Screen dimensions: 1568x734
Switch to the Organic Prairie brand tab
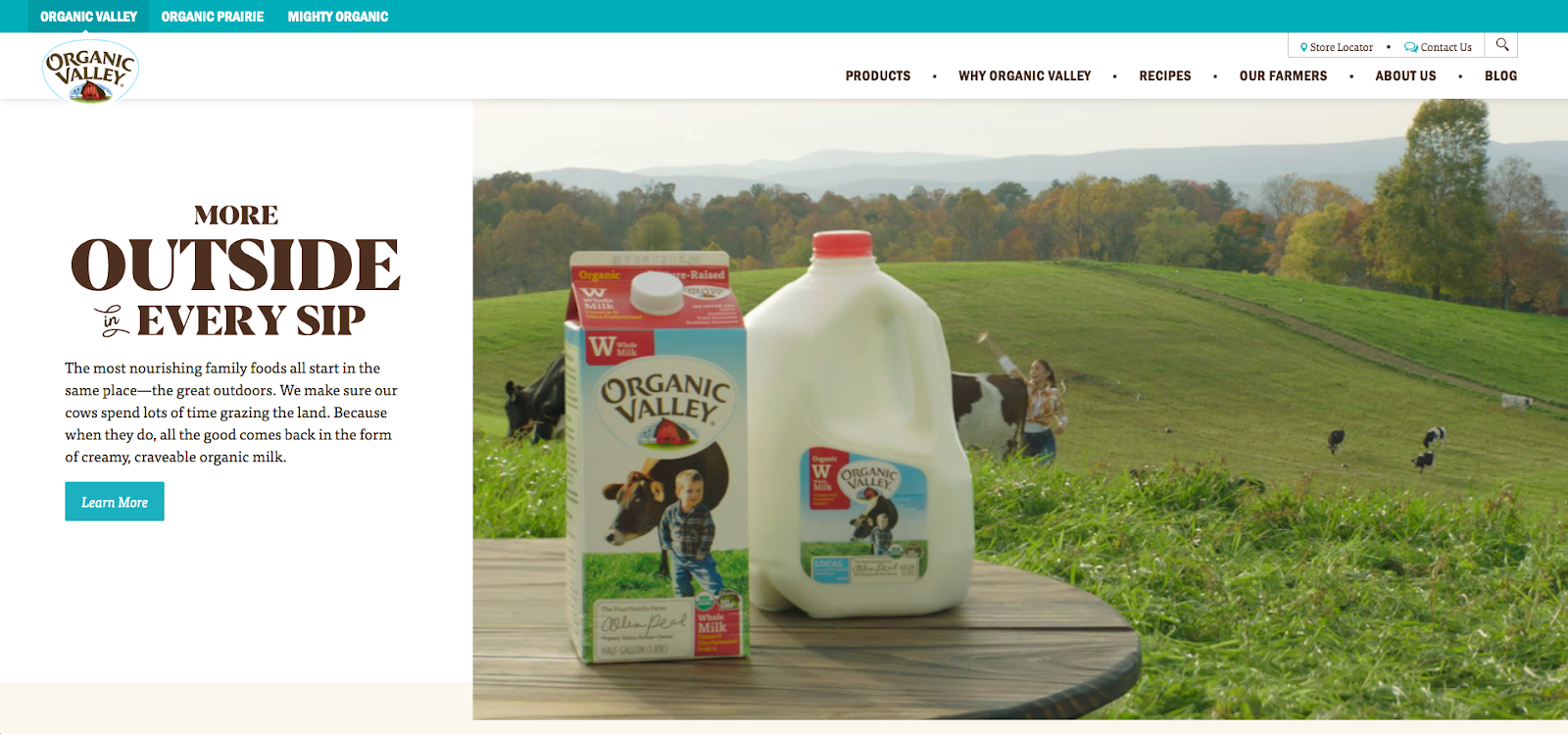213,17
